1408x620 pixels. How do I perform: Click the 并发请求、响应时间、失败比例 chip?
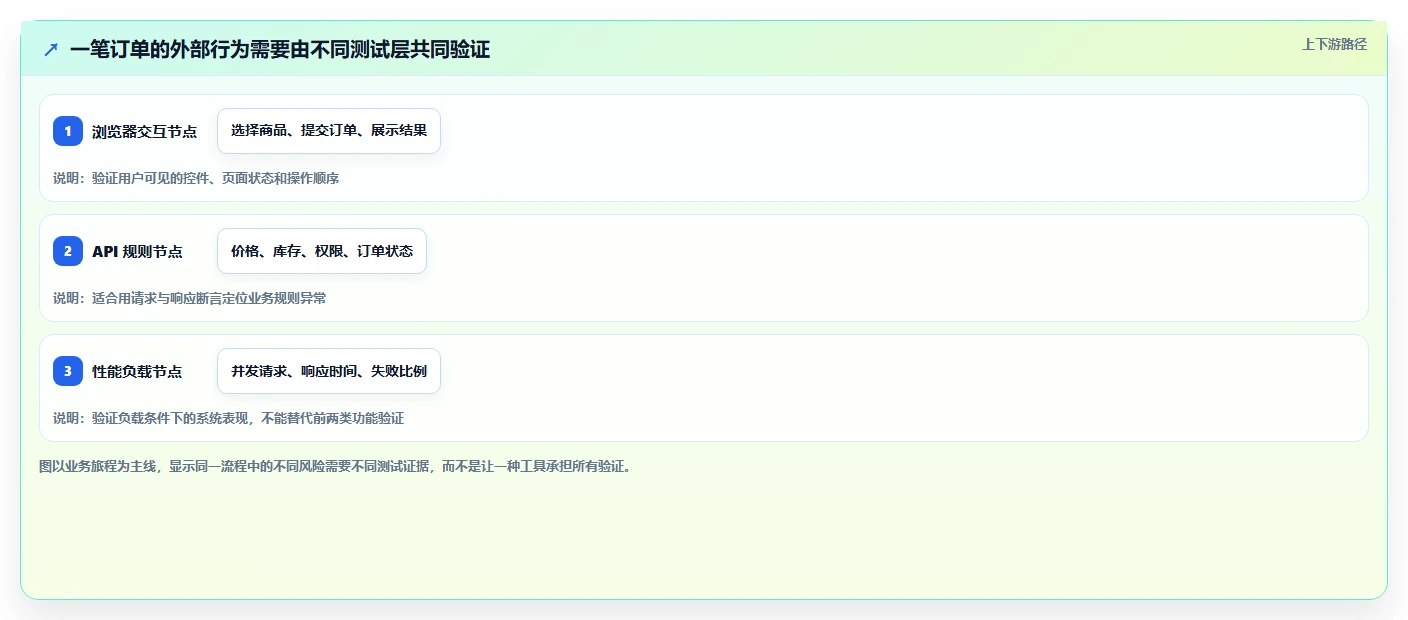pos(329,371)
